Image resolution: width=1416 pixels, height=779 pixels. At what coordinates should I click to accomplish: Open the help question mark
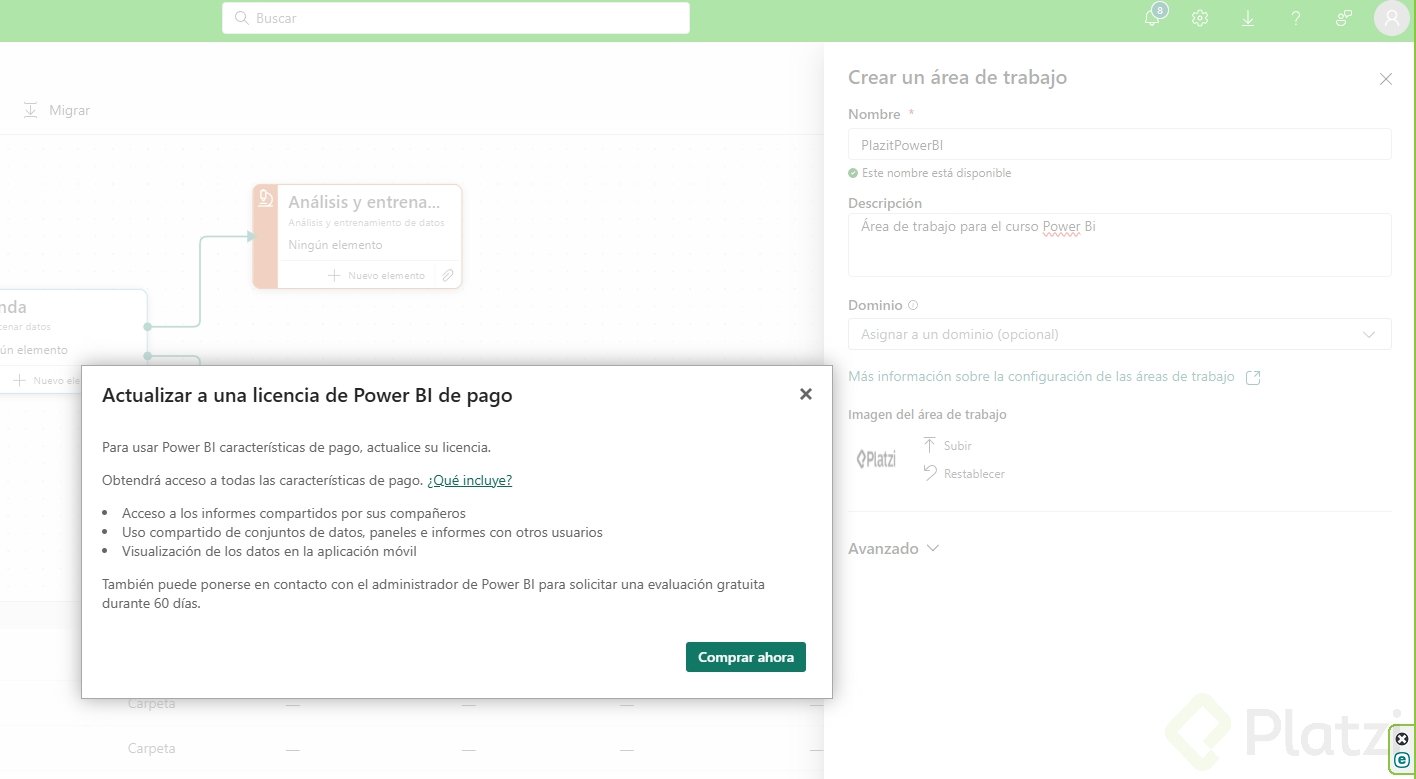[1295, 18]
